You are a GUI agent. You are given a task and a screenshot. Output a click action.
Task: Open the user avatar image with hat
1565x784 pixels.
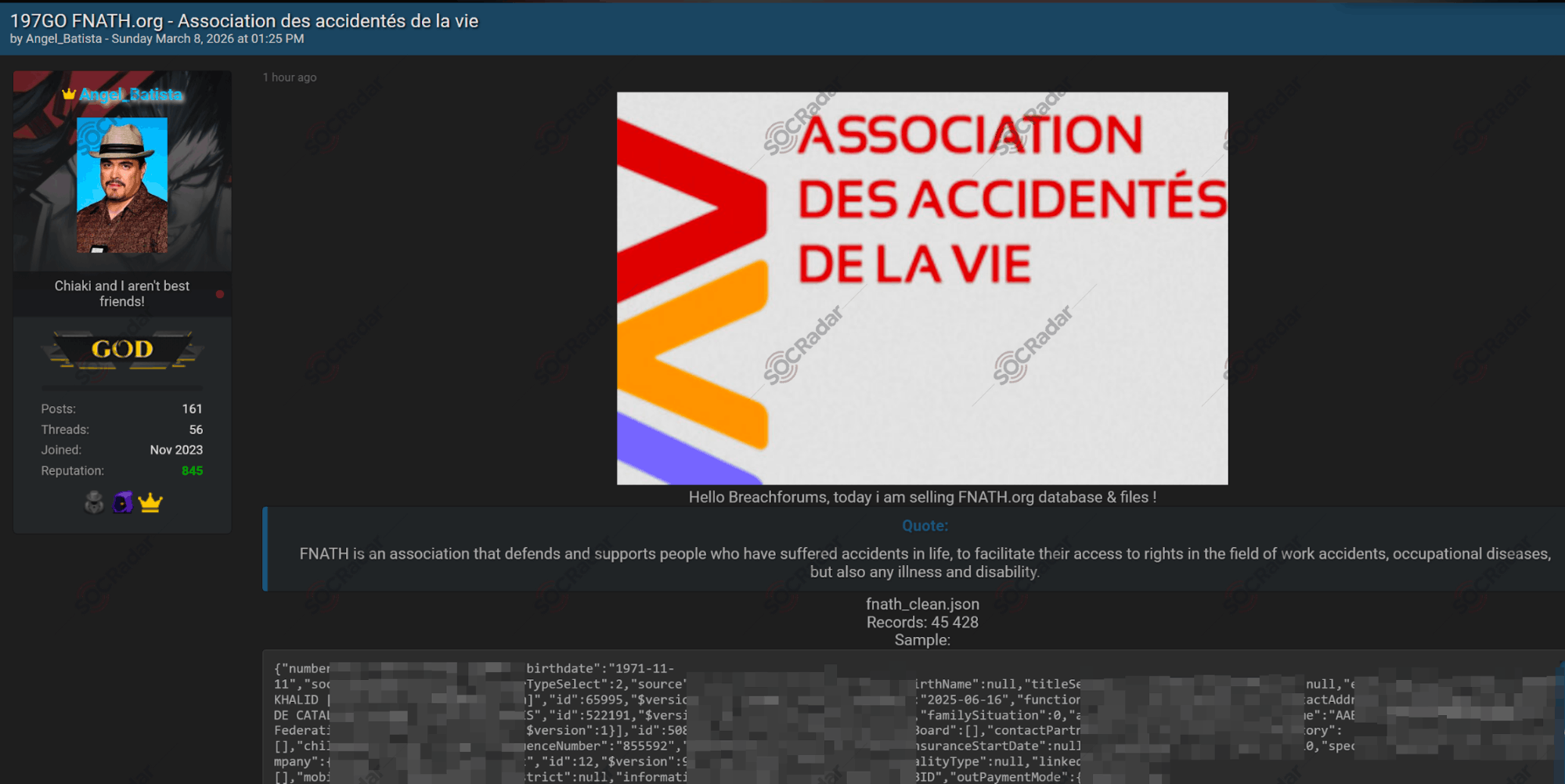(x=122, y=185)
